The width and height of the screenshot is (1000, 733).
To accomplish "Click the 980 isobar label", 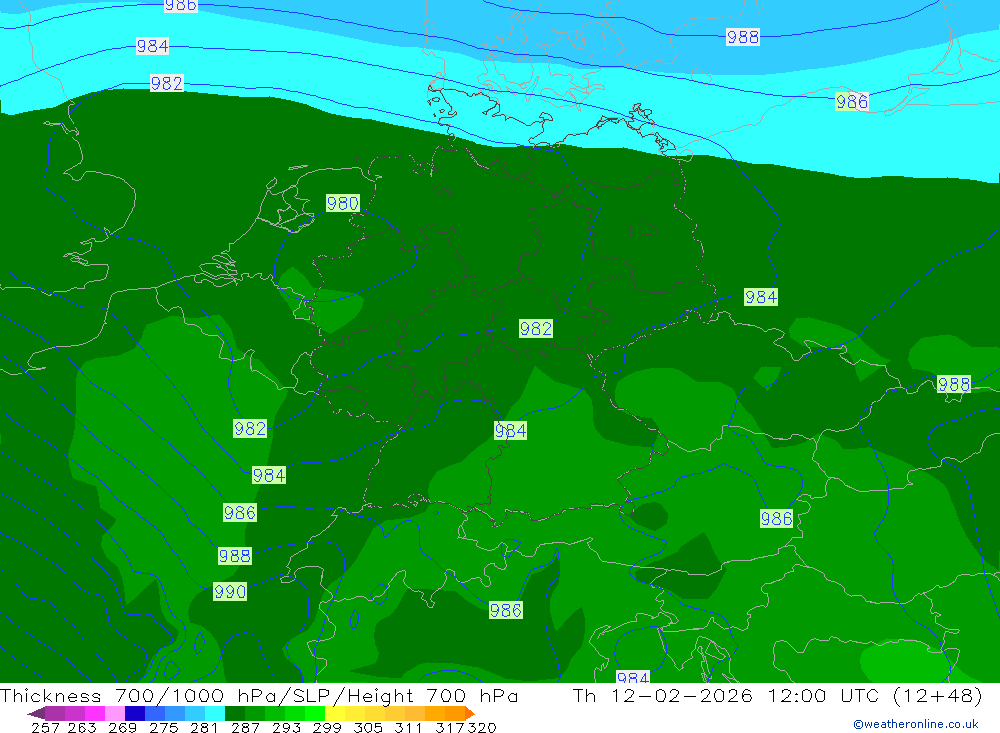I will [x=342, y=204].
